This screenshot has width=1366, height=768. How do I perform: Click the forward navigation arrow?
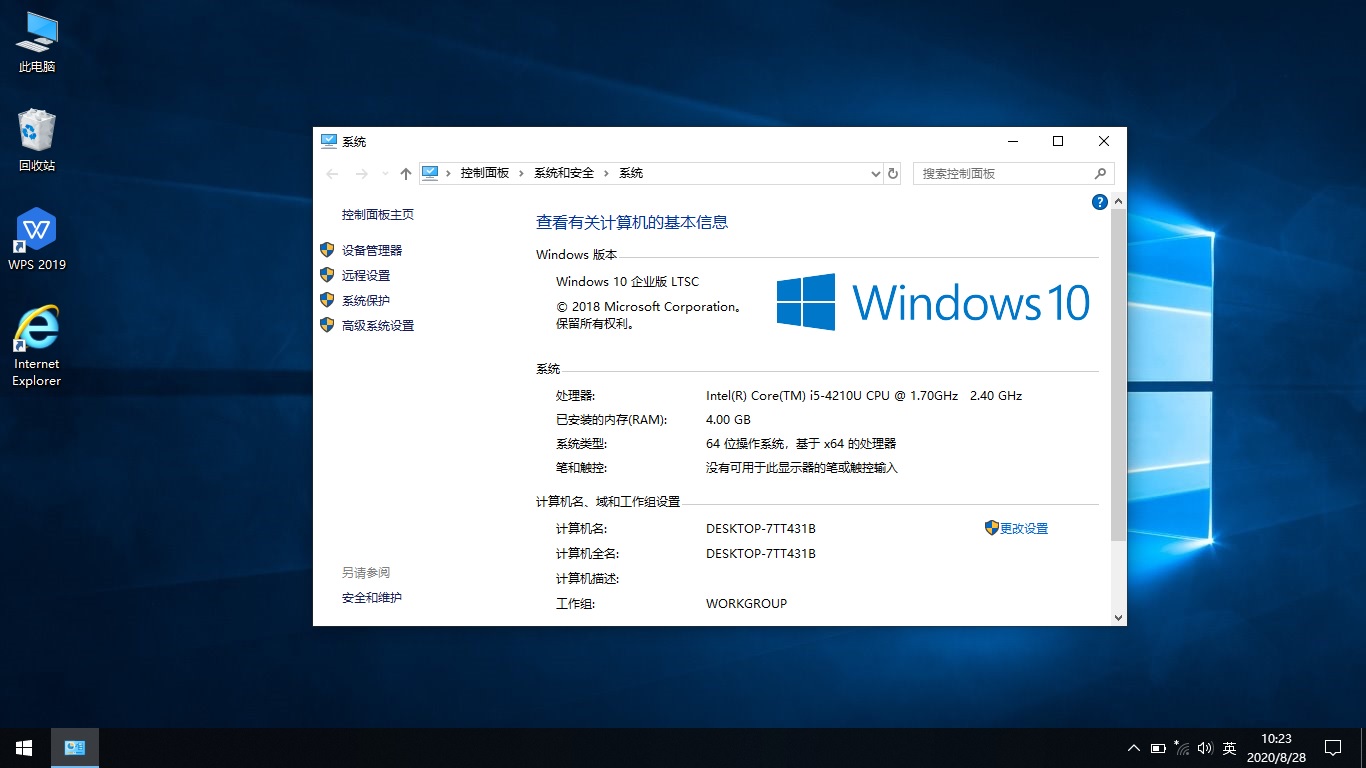pos(362,174)
